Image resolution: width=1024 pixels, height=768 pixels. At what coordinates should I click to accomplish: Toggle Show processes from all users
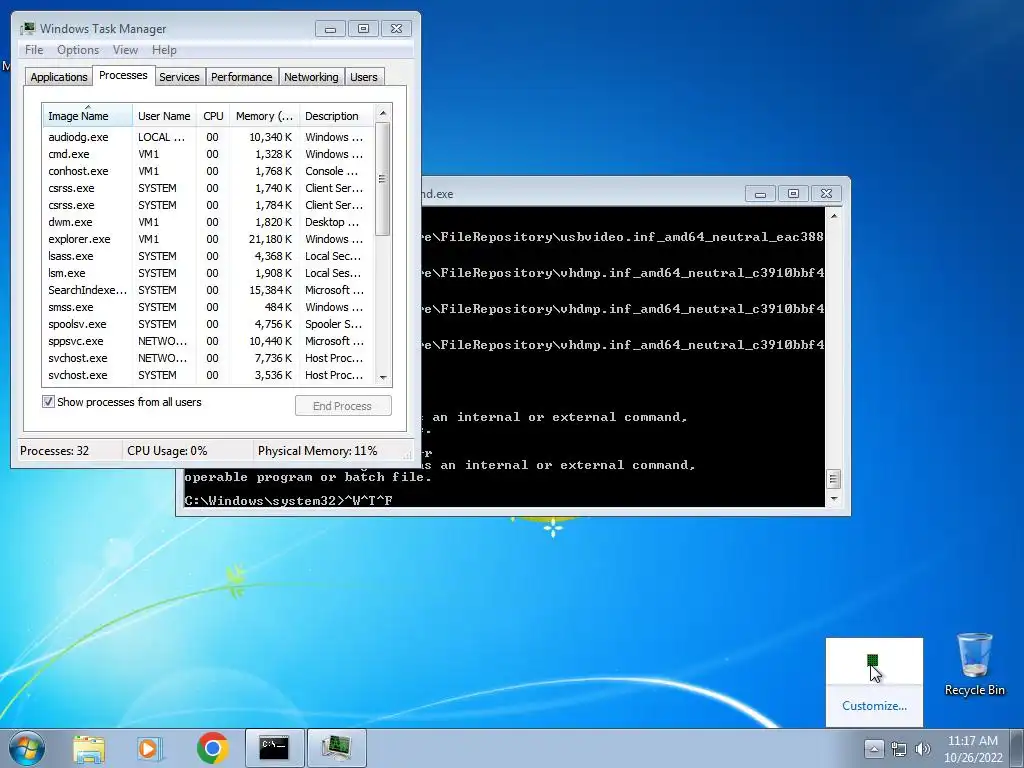48,402
